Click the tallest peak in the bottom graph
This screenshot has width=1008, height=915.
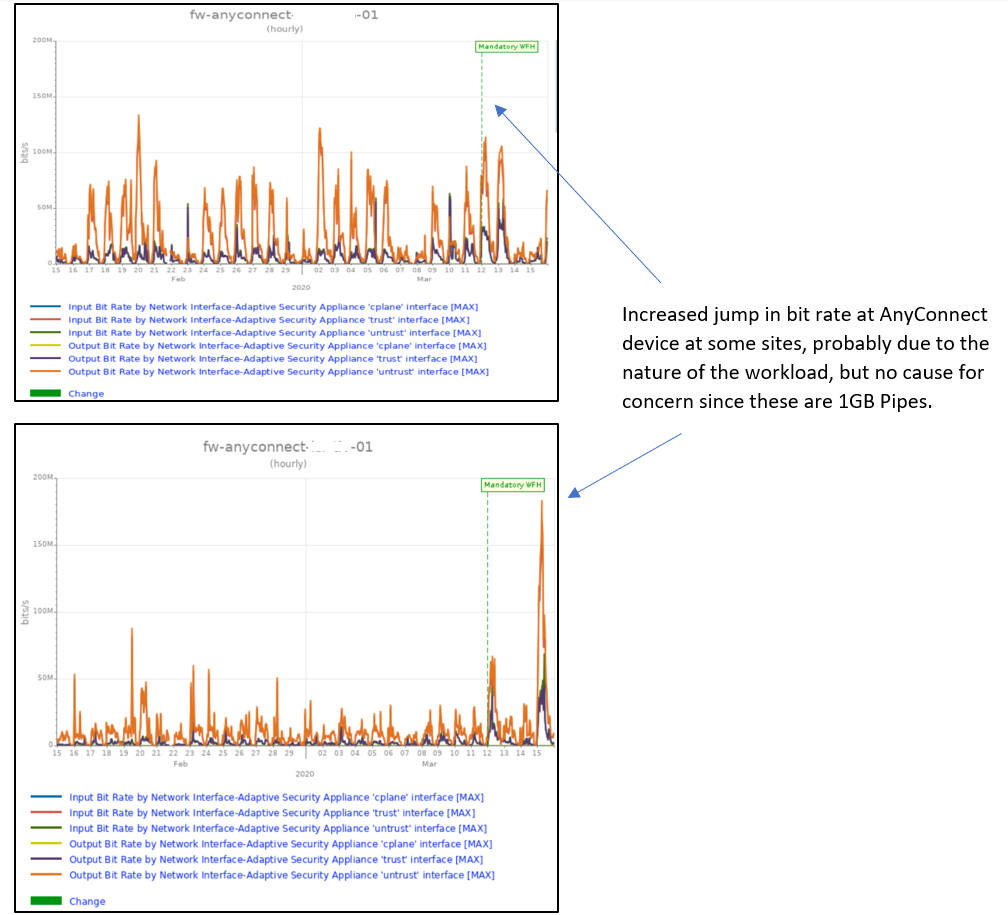click(x=542, y=503)
